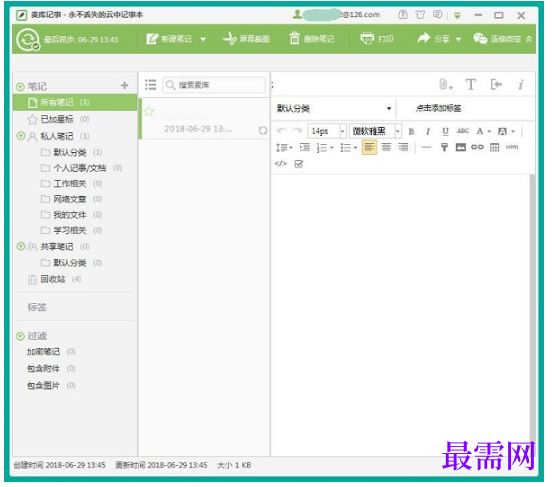
Task: Toggle ABC strikethrough formatting
Action: pyautogui.click(x=463, y=131)
